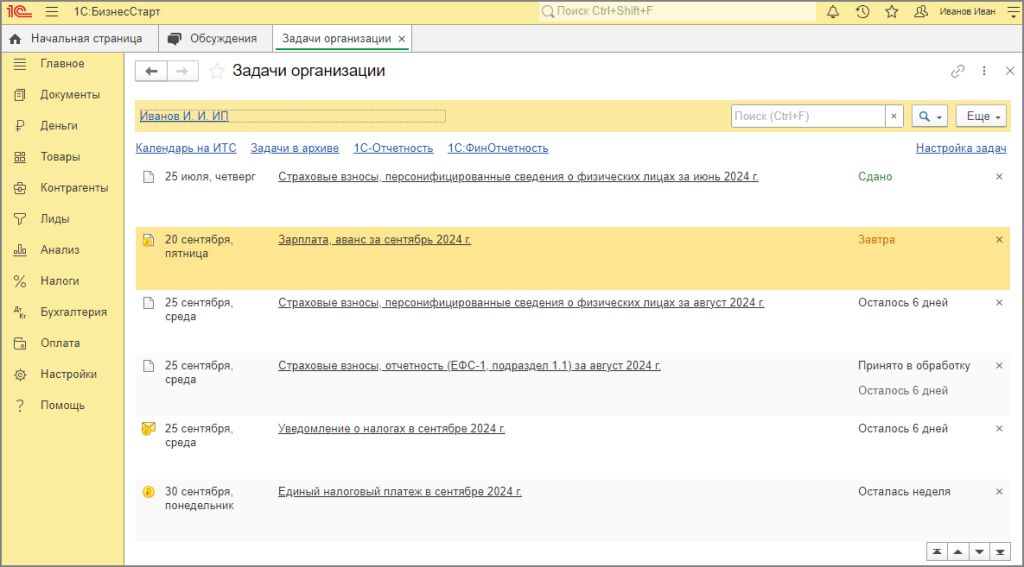The width and height of the screenshot is (1024, 567).
Task: Click the notifications bell icon
Action: coord(833,12)
